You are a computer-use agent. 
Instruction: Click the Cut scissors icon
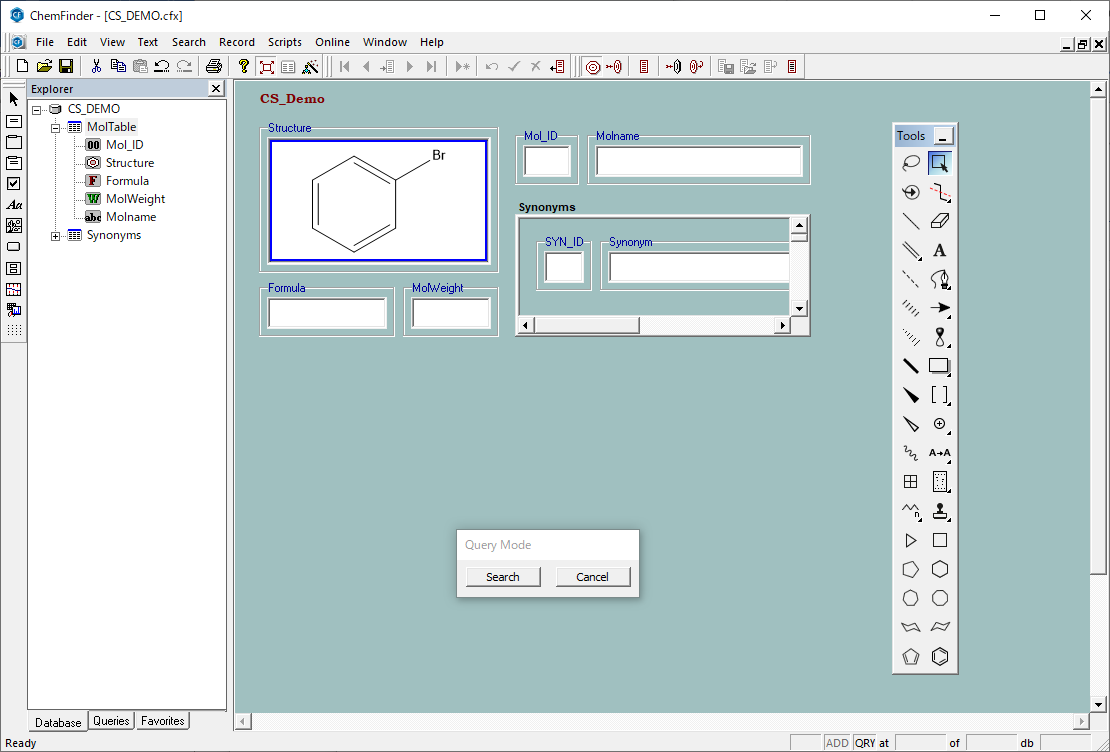pyautogui.click(x=96, y=67)
